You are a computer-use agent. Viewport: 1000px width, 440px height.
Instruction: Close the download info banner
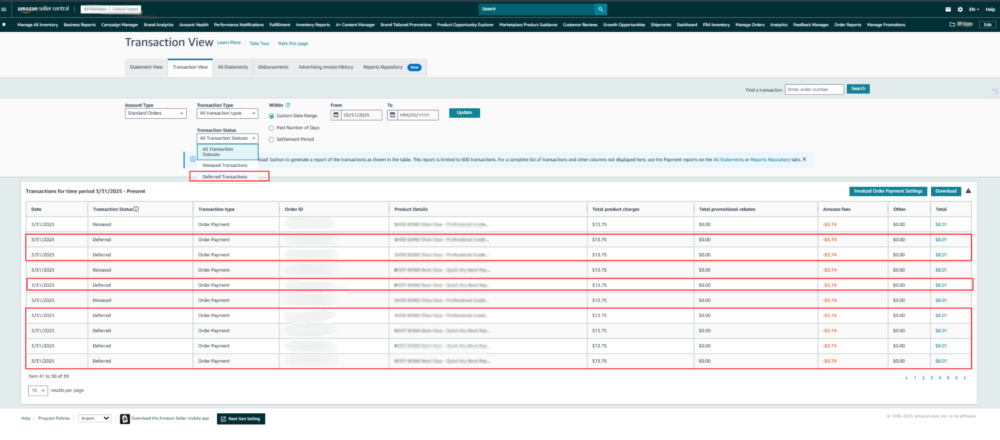[804, 159]
